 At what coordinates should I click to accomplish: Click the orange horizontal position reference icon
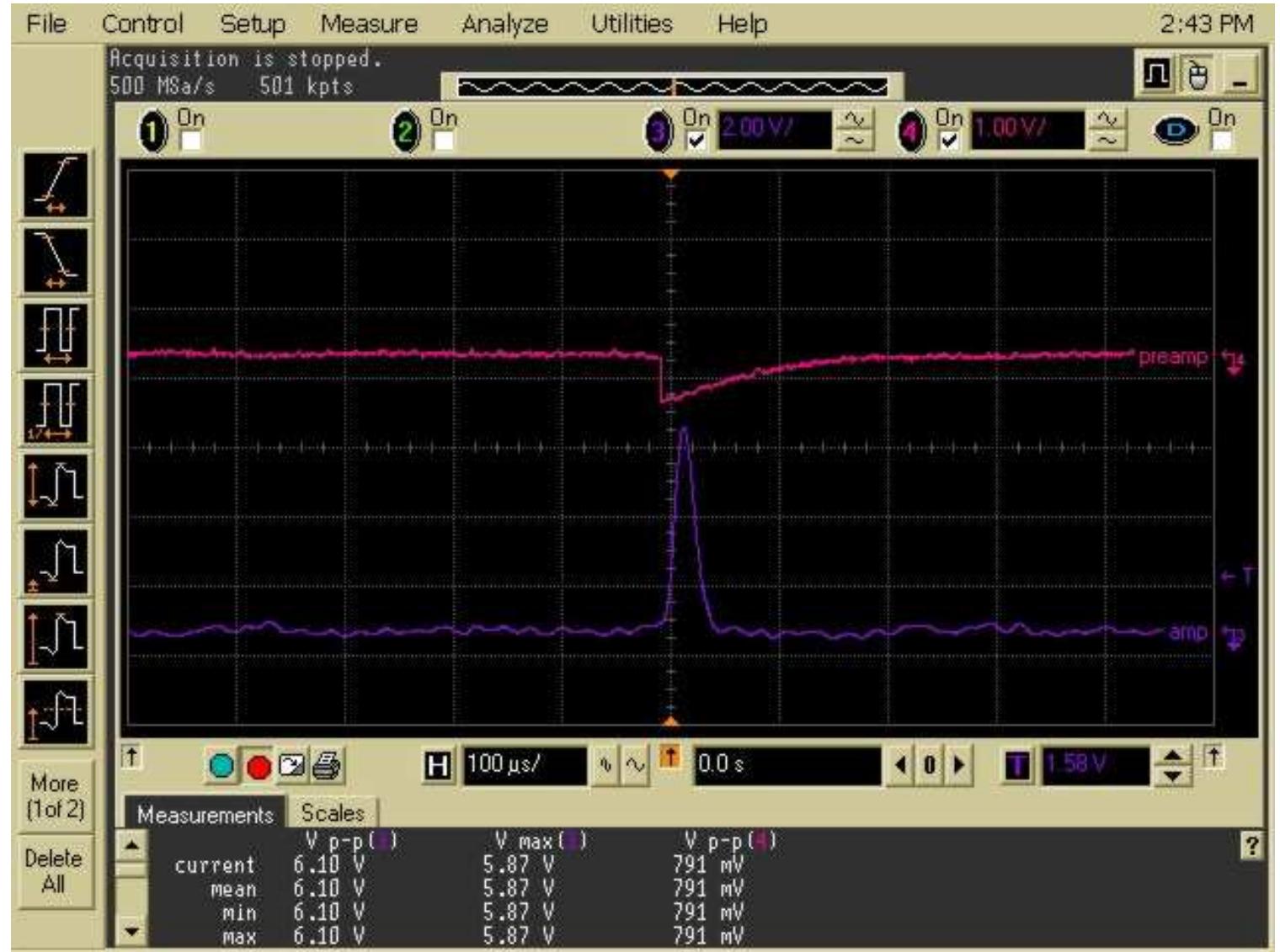point(669,758)
